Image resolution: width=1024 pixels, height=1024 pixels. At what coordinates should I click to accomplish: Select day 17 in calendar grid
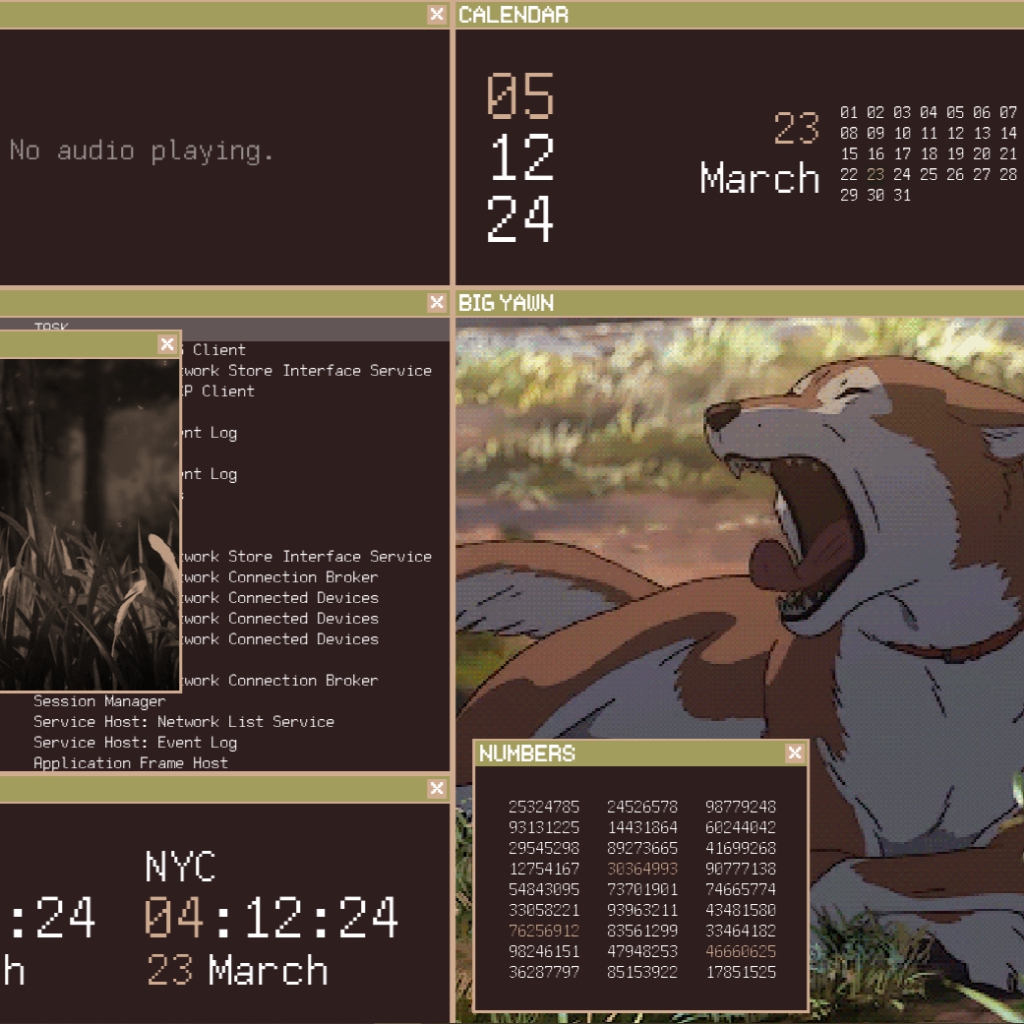tap(903, 154)
